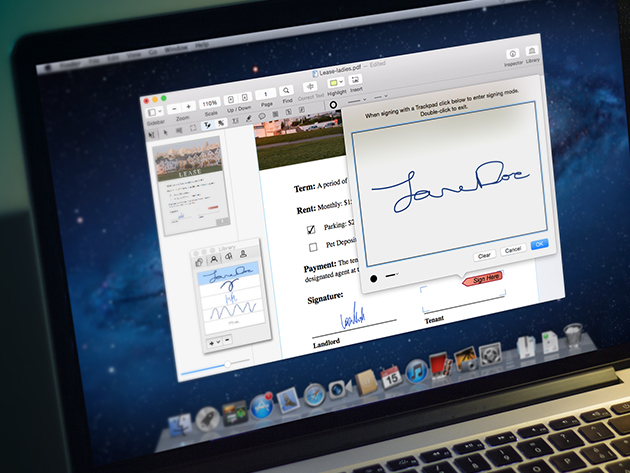Click the Lease page thumbnail in sidebar
This screenshot has height=473, width=630.
[188, 182]
